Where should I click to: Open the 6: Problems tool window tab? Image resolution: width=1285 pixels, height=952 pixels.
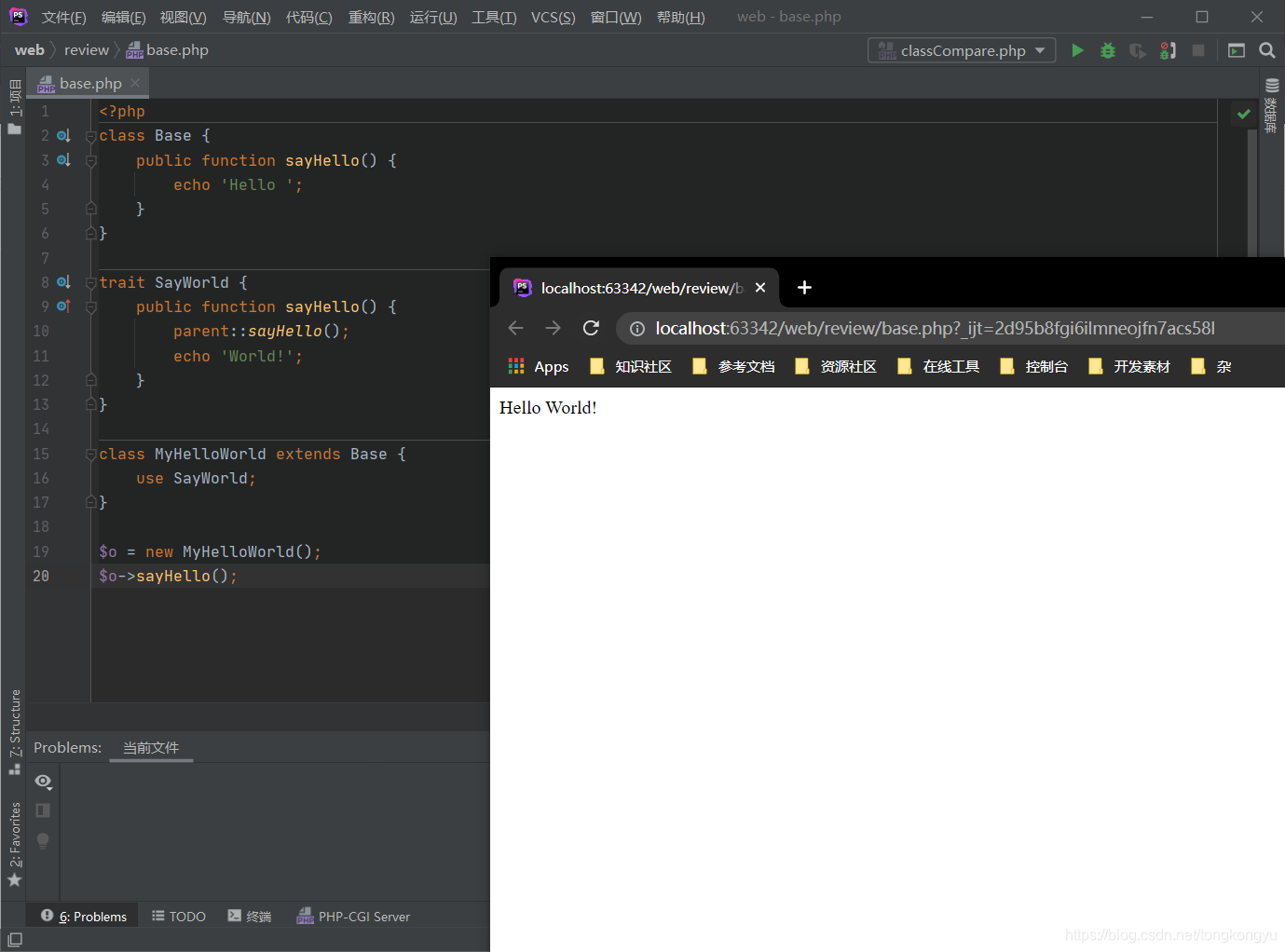(x=84, y=917)
